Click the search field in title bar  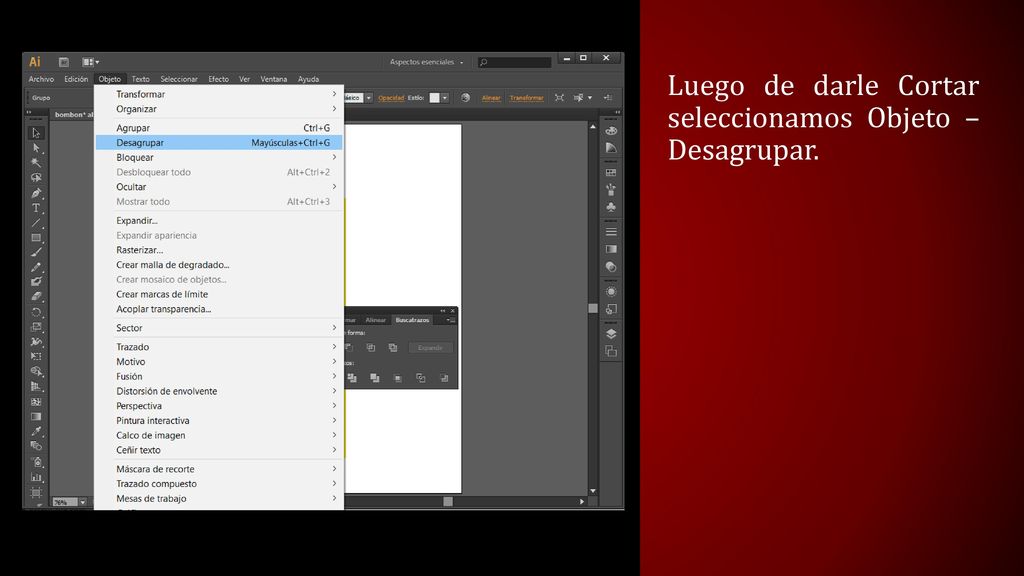[515, 62]
